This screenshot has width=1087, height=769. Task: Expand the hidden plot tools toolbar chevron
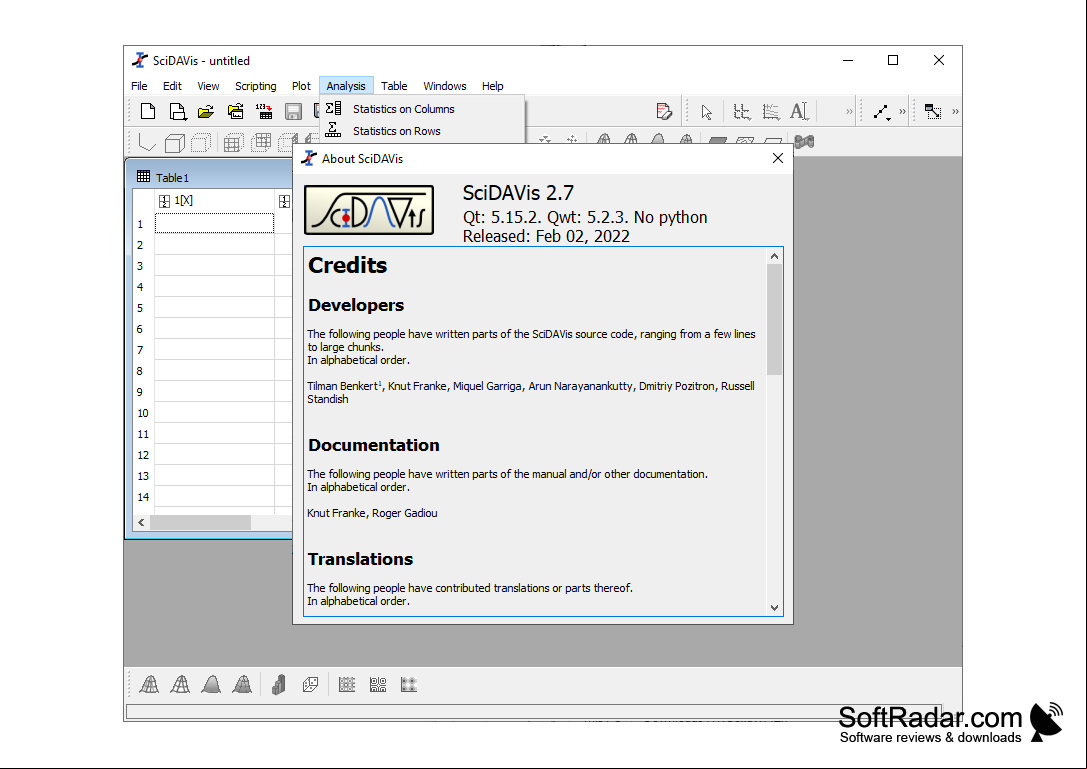(x=849, y=112)
